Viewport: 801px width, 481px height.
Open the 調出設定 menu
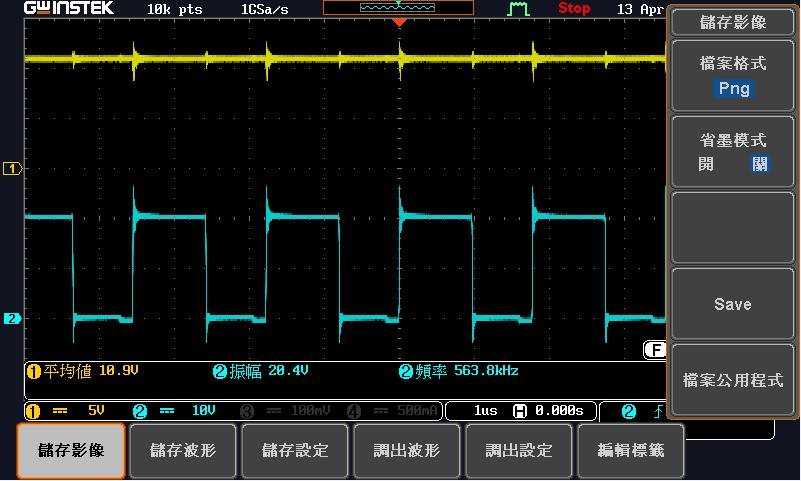[519, 450]
